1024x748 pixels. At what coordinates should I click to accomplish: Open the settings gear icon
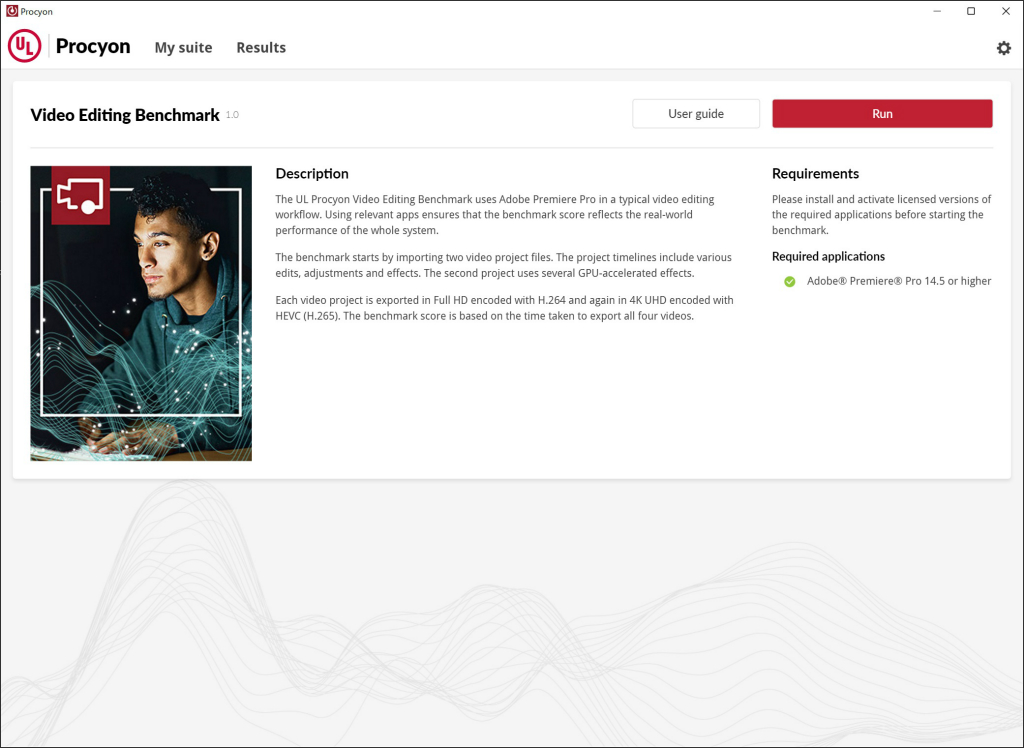pos(1003,48)
